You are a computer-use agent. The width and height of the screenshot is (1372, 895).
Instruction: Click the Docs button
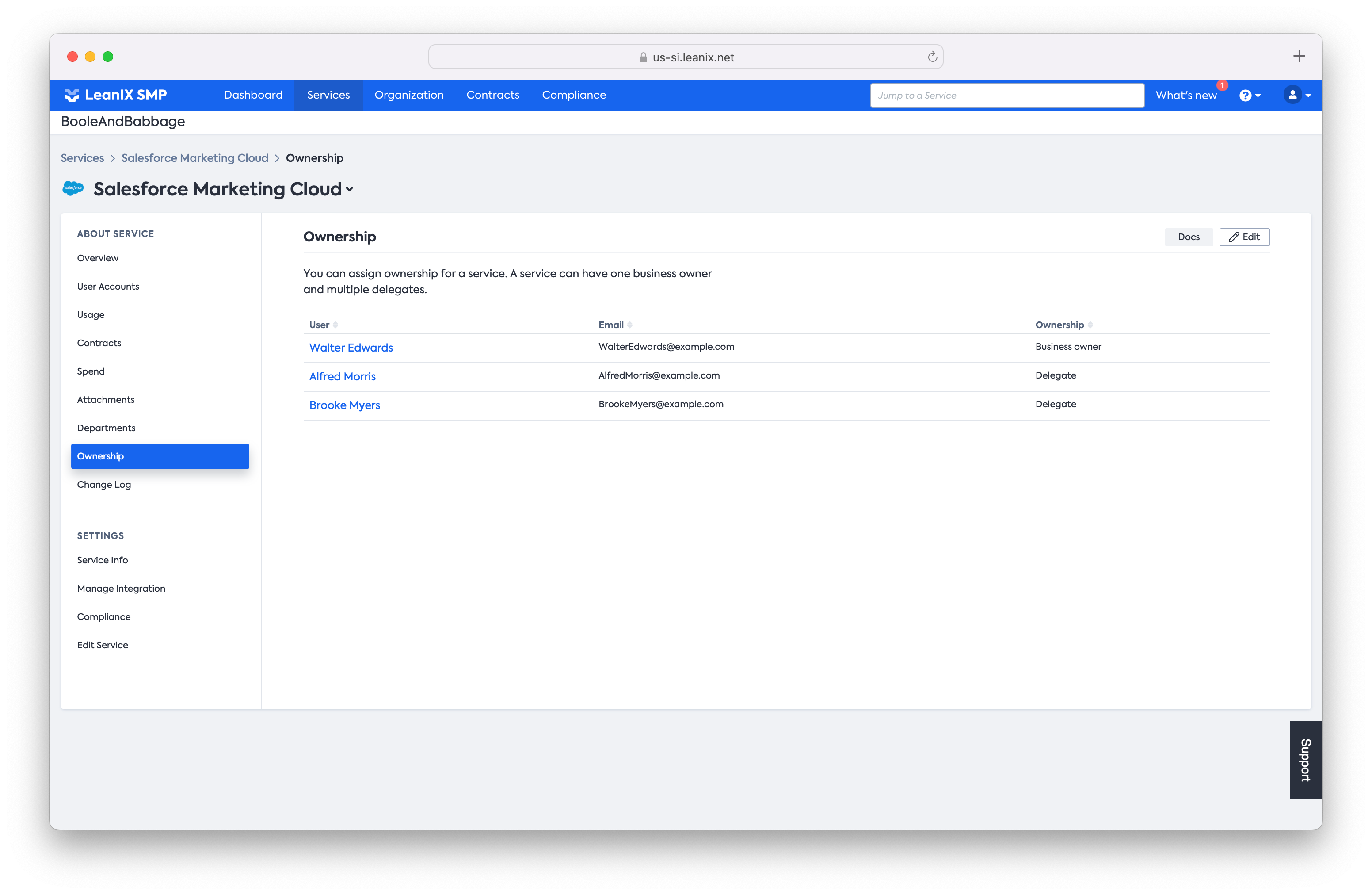coord(1188,237)
